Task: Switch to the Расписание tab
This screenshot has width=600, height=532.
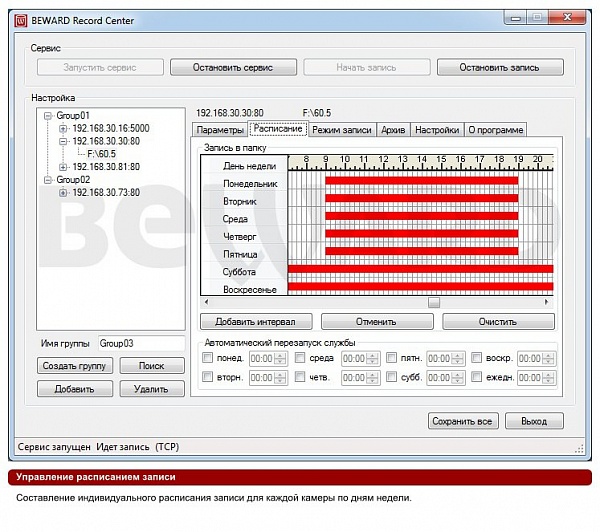Action: tap(278, 129)
